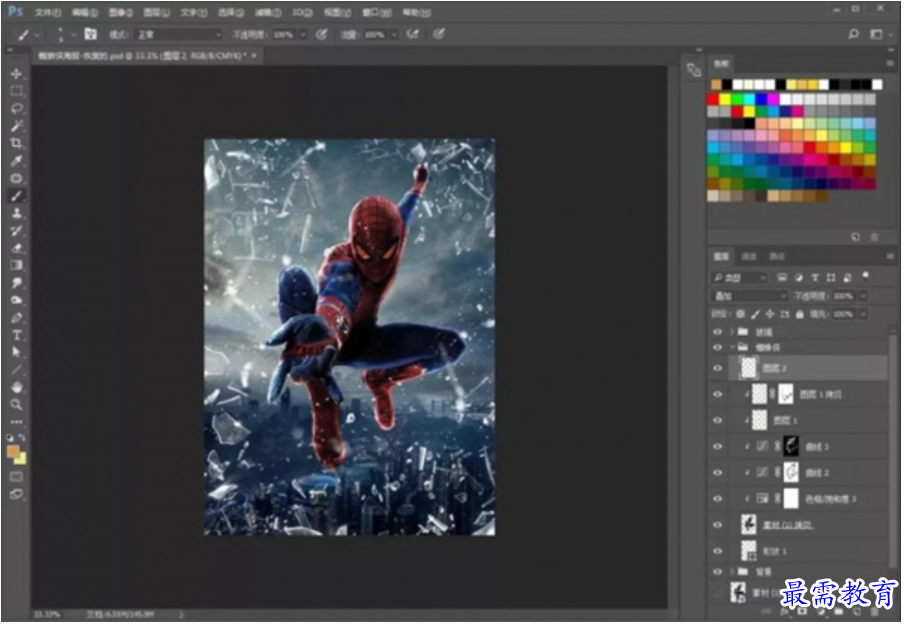Open the 窗口 (Window) menu

377,12
